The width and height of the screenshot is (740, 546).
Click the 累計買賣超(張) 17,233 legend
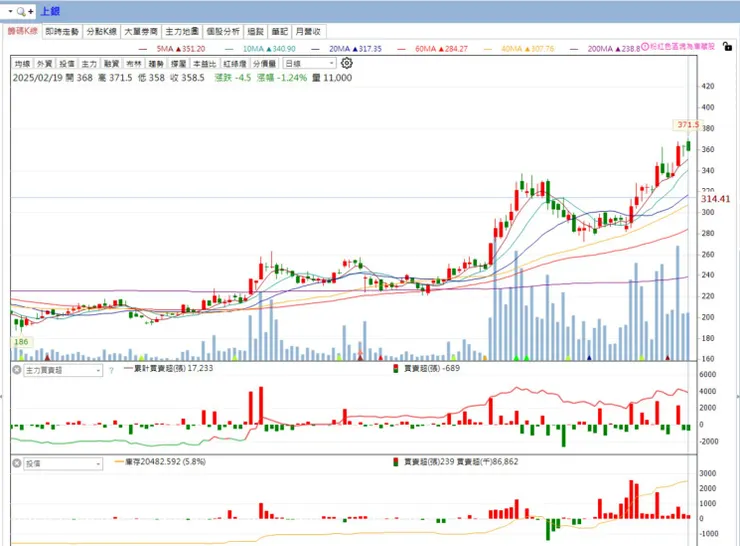168,368
